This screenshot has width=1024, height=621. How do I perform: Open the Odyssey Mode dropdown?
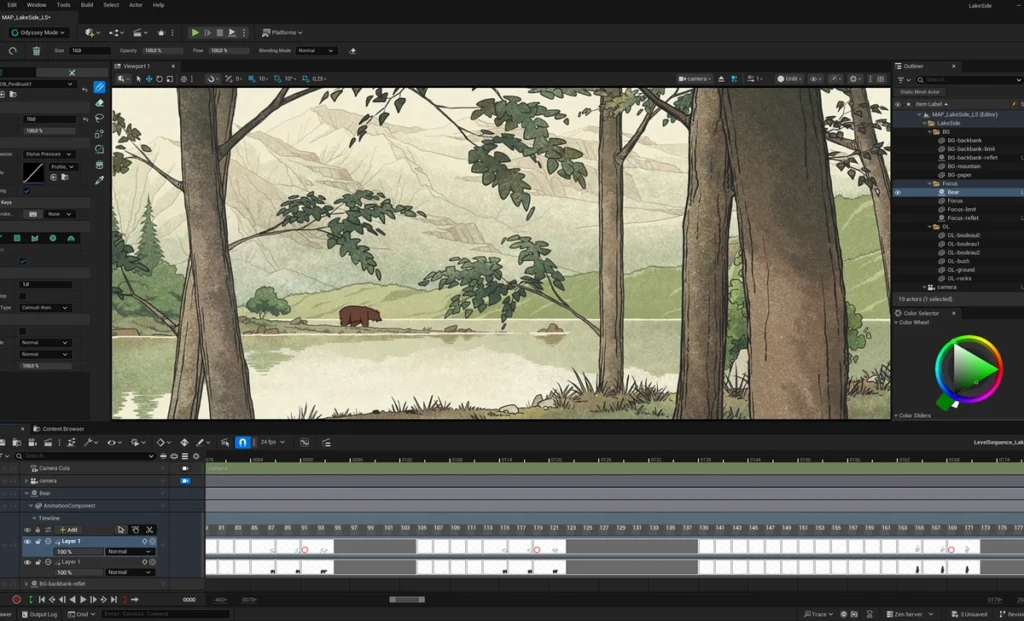[41, 33]
